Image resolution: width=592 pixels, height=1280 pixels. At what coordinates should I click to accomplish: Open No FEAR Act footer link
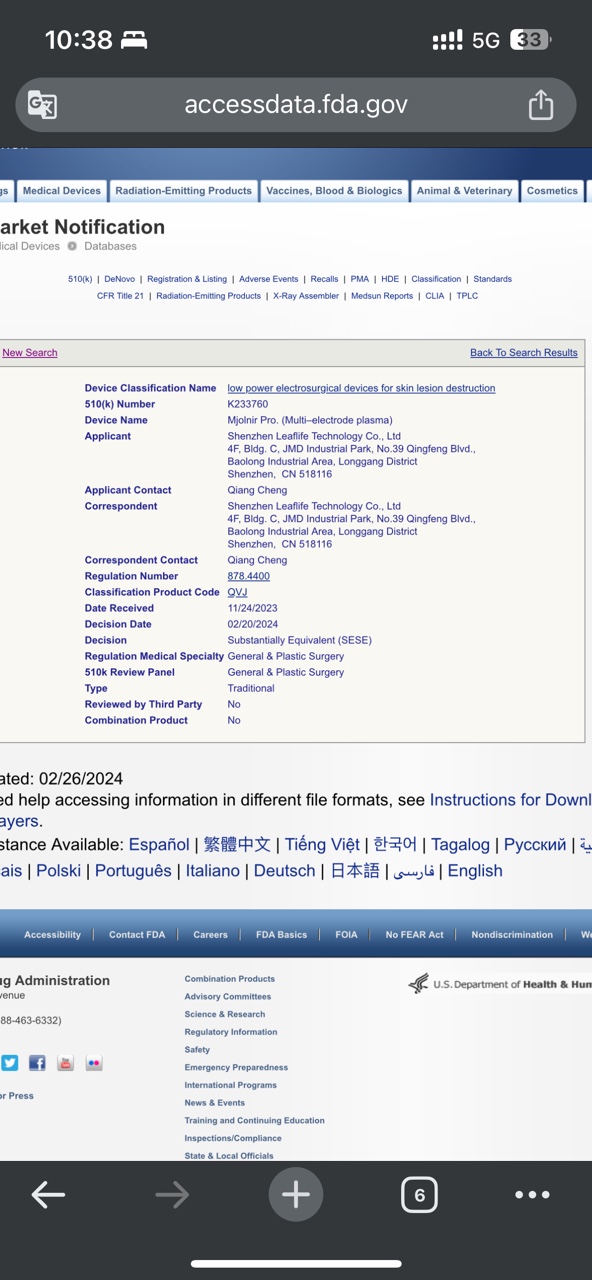click(414, 935)
